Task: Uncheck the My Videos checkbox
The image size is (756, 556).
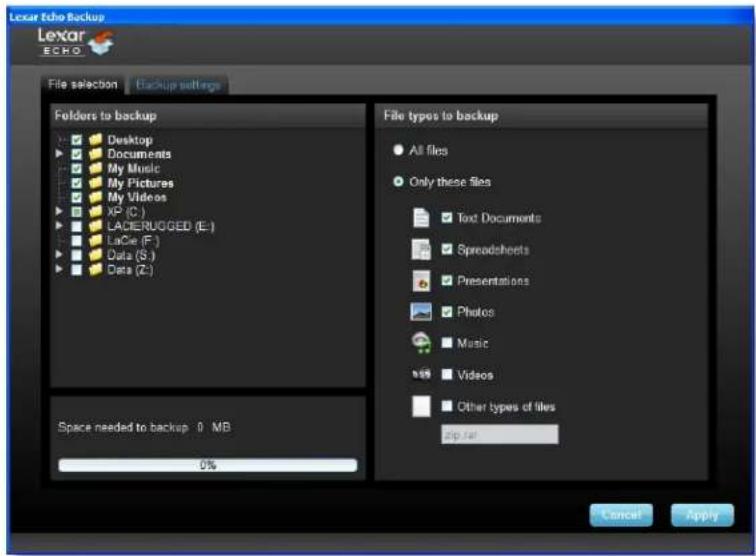Action: click(76, 198)
